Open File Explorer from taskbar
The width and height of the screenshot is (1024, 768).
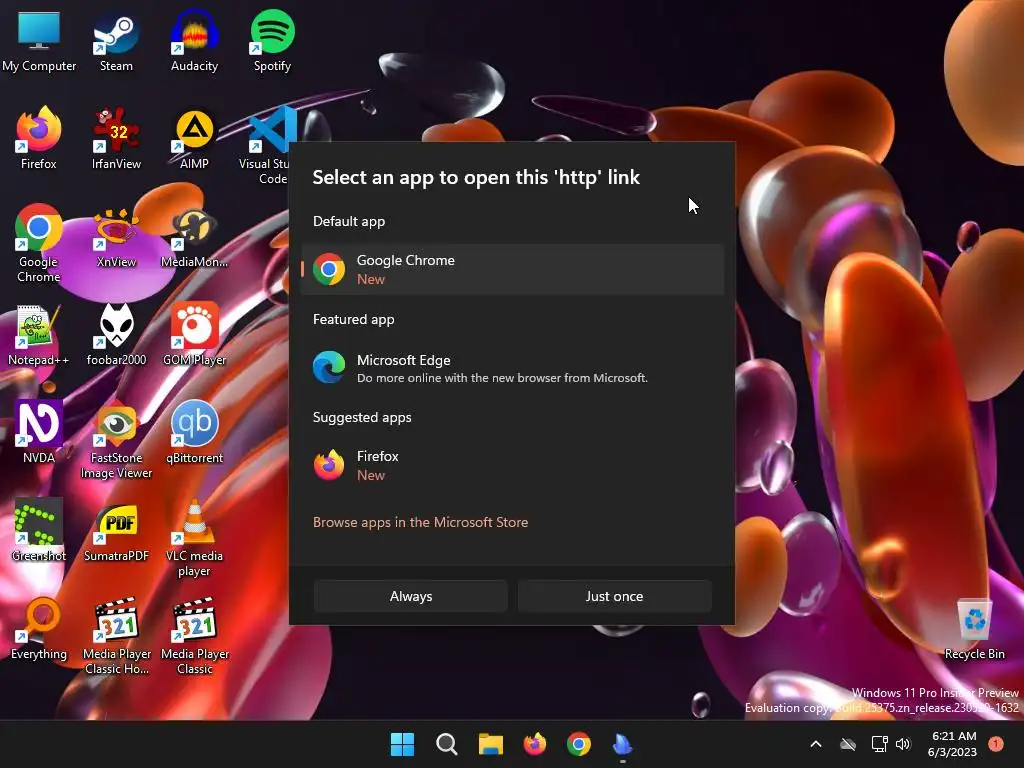(490, 744)
